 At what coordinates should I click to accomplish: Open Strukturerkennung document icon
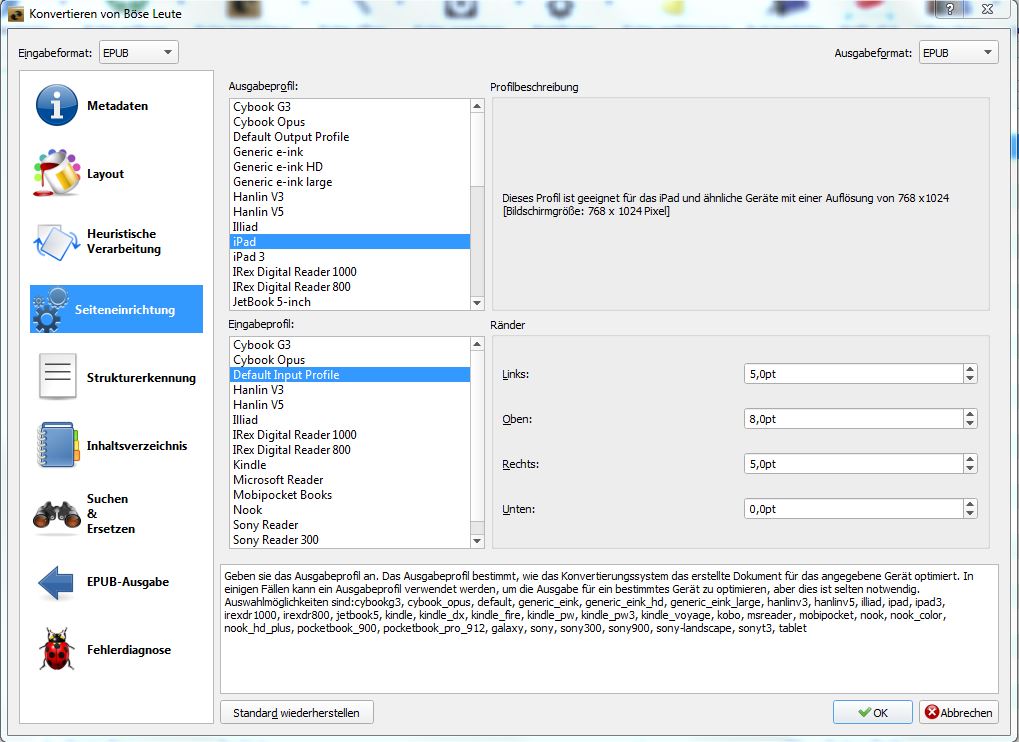57,377
